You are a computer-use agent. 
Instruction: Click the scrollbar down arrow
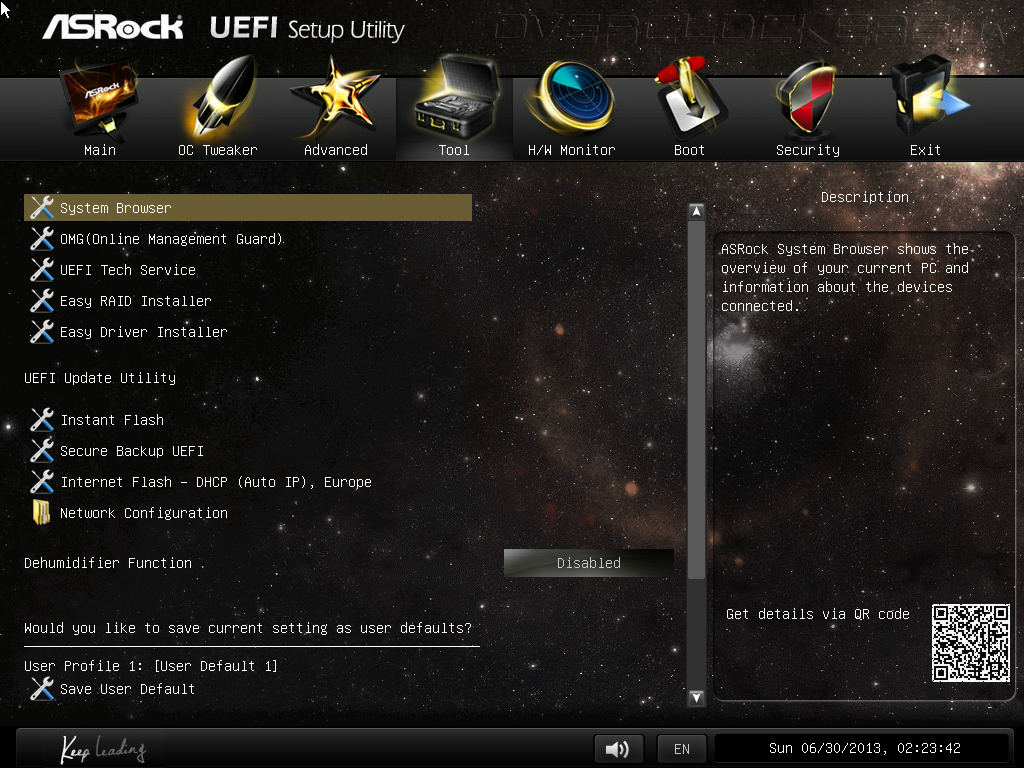(x=696, y=697)
